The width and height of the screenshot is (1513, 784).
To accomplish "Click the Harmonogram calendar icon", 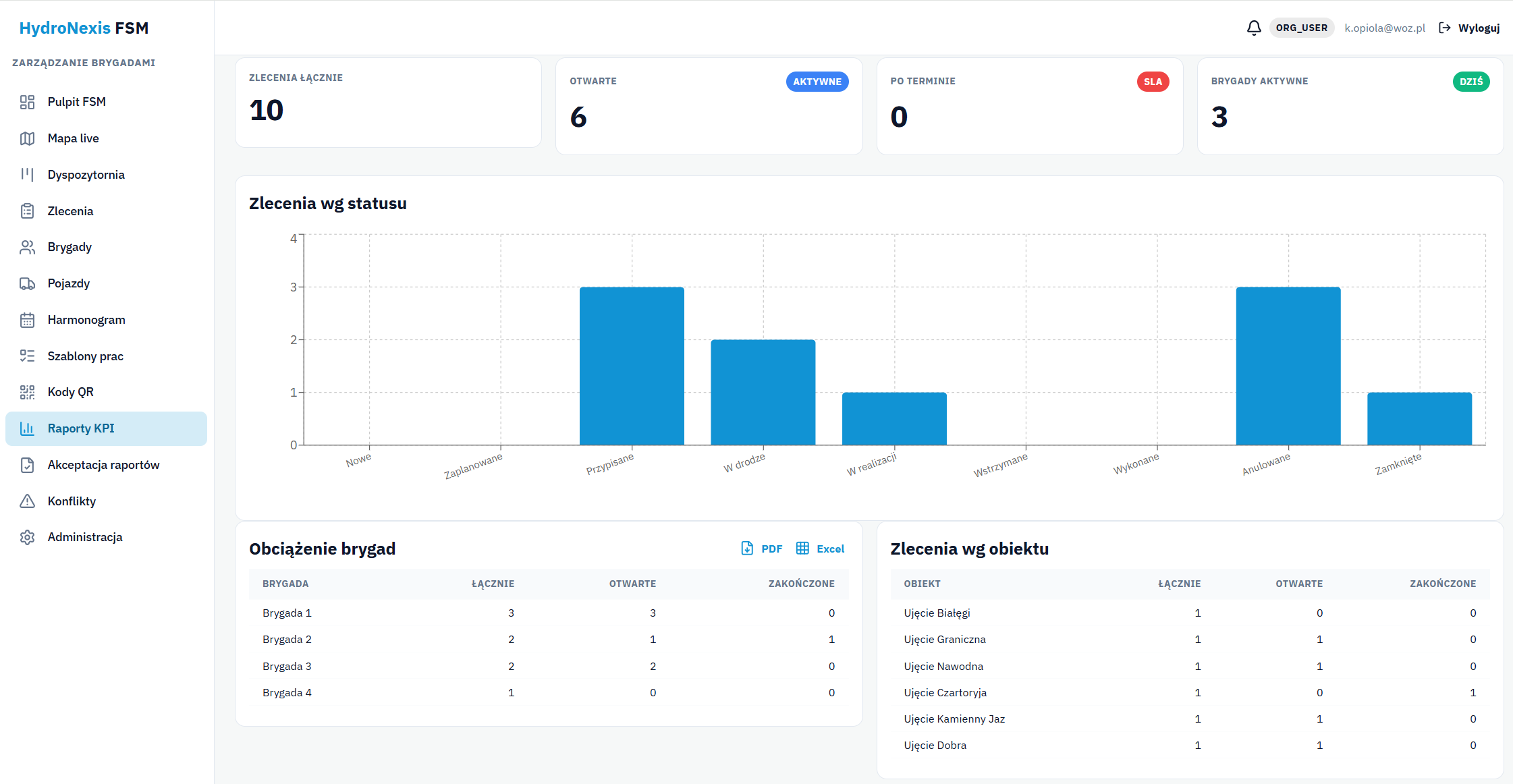I will 27,320.
